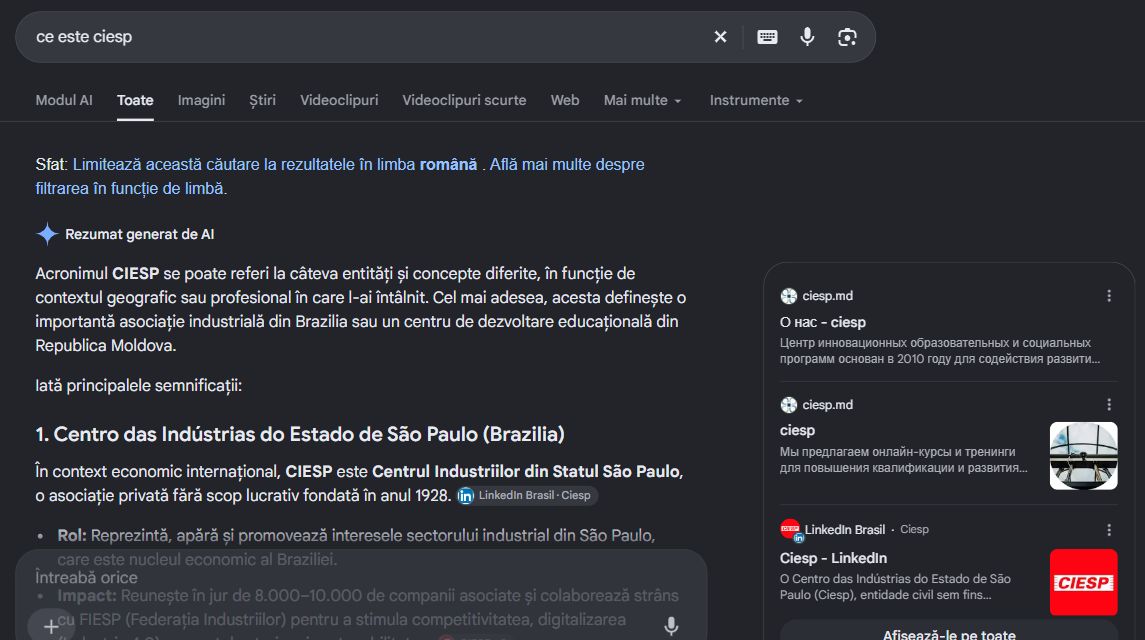1145x640 pixels.
Task: Click the plus button in the Întreabă orice box
Action: click(51, 626)
